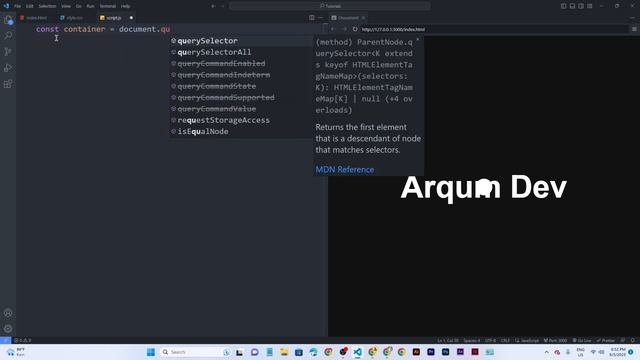Screen dimensions: 640x360
Task: Close the Document preview tab
Action: 363,18
